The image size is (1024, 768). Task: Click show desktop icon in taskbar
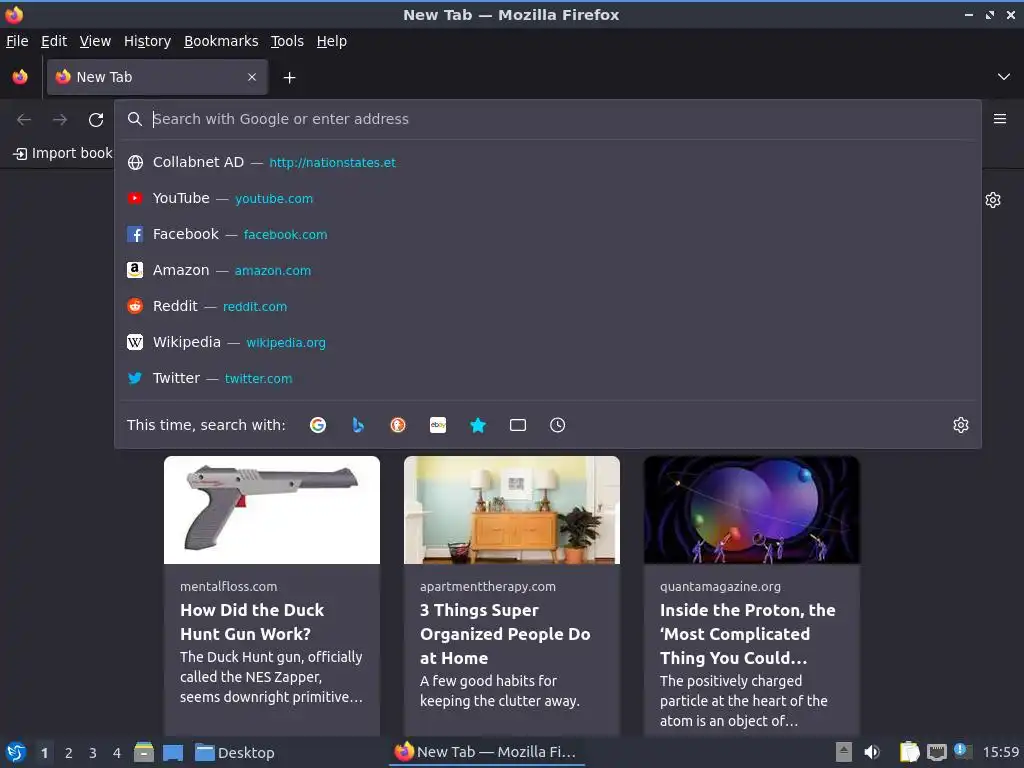pos(173,752)
